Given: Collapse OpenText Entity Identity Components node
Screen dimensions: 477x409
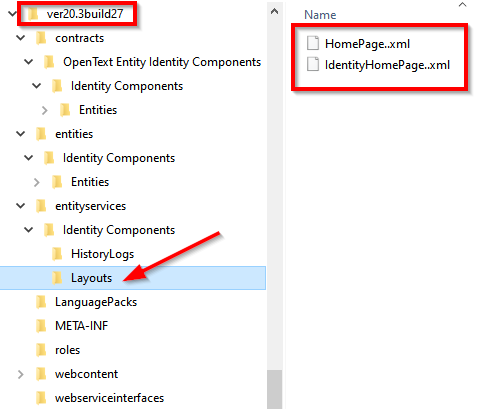Looking at the screenshot, I should (29, 62).
